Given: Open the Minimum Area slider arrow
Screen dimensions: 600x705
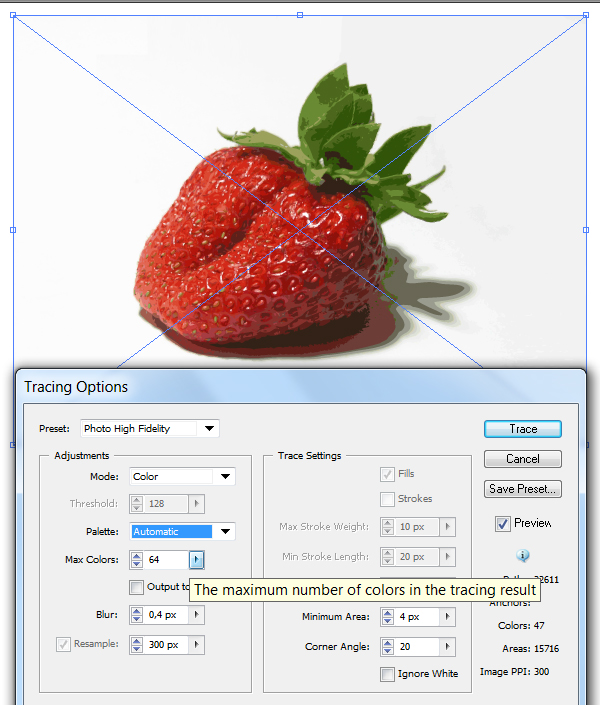Looking at the screenshot, I should click(448, 617).
